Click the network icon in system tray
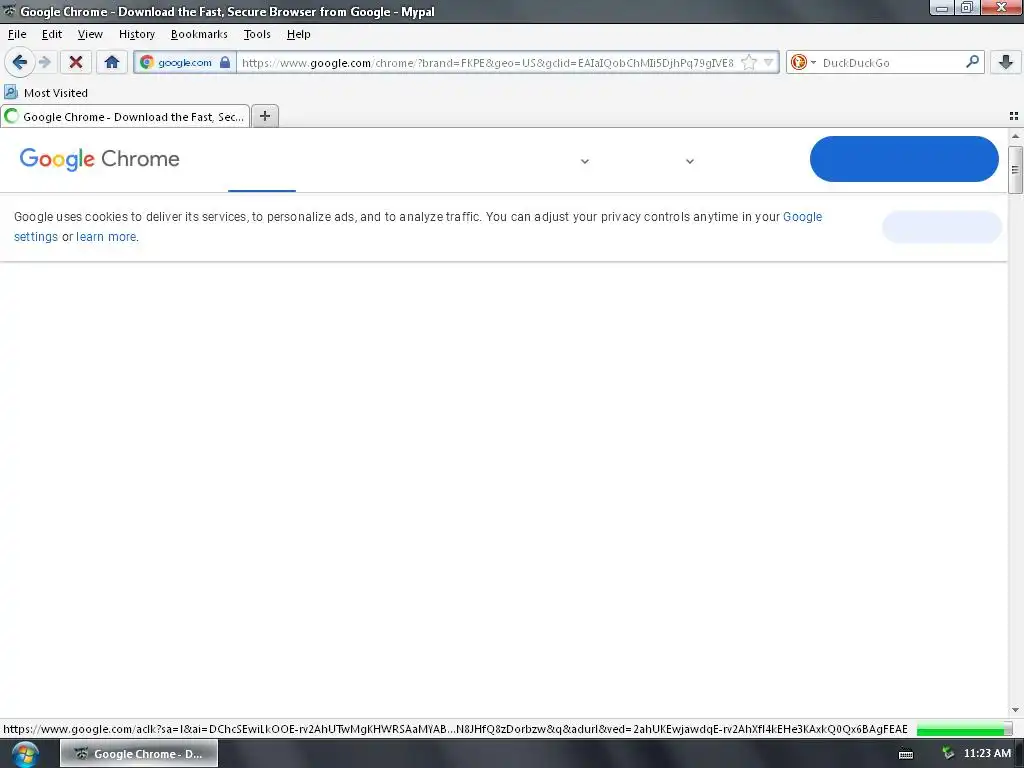The width and height of the screenshot is (1024, 768). 948,754
